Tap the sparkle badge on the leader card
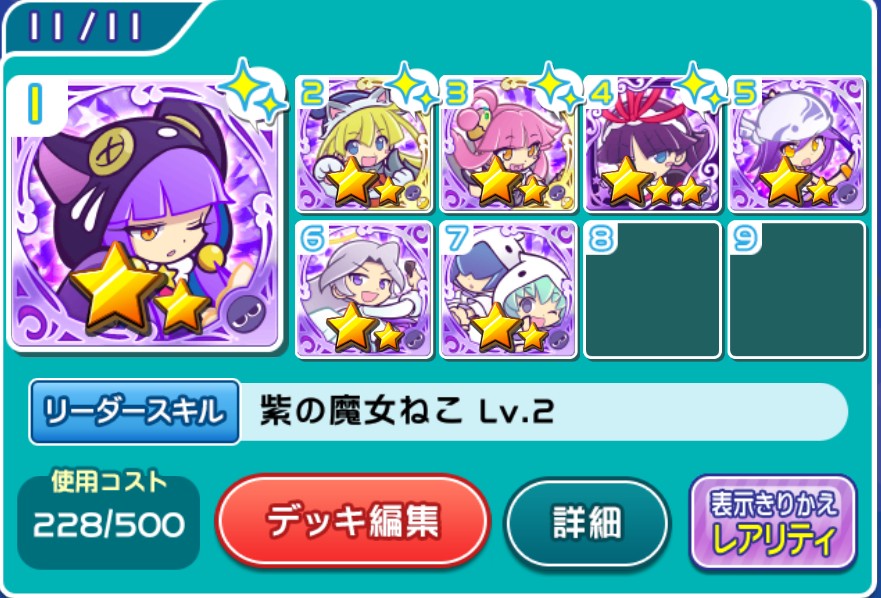Image resolution: width=881 pixels, height=598 pixels. coord(252,91)
